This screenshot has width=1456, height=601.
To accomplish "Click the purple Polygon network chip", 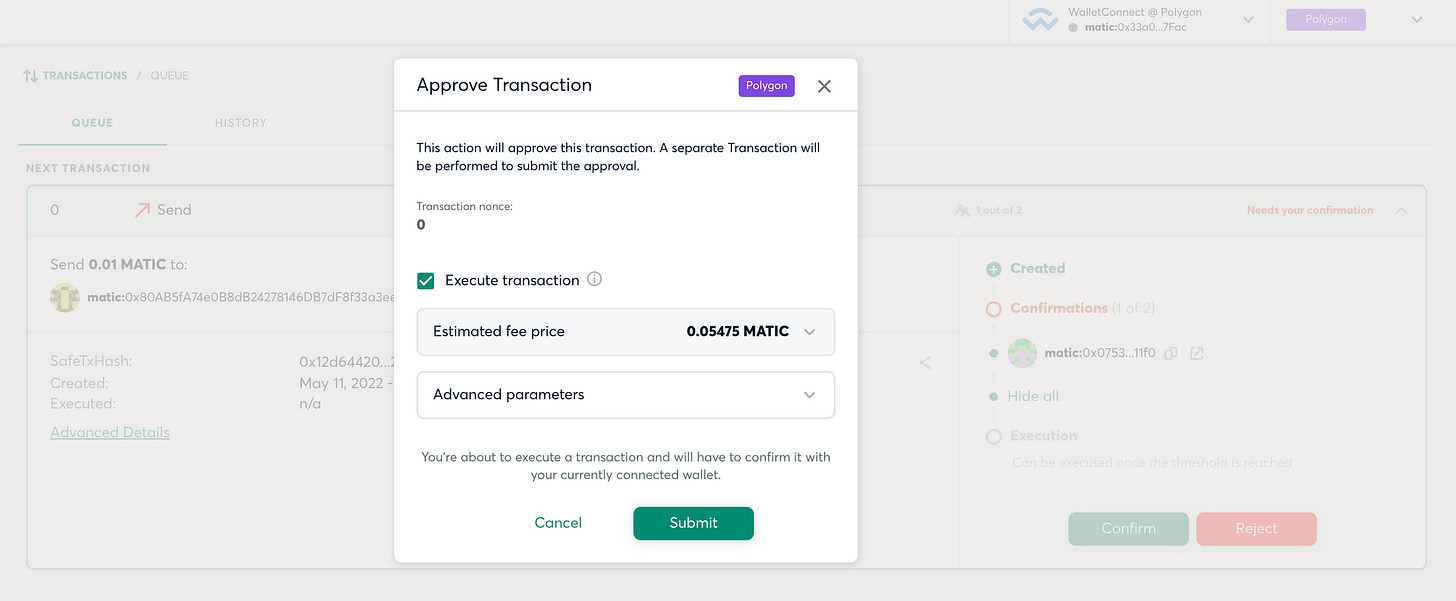I will point(1325,20).
